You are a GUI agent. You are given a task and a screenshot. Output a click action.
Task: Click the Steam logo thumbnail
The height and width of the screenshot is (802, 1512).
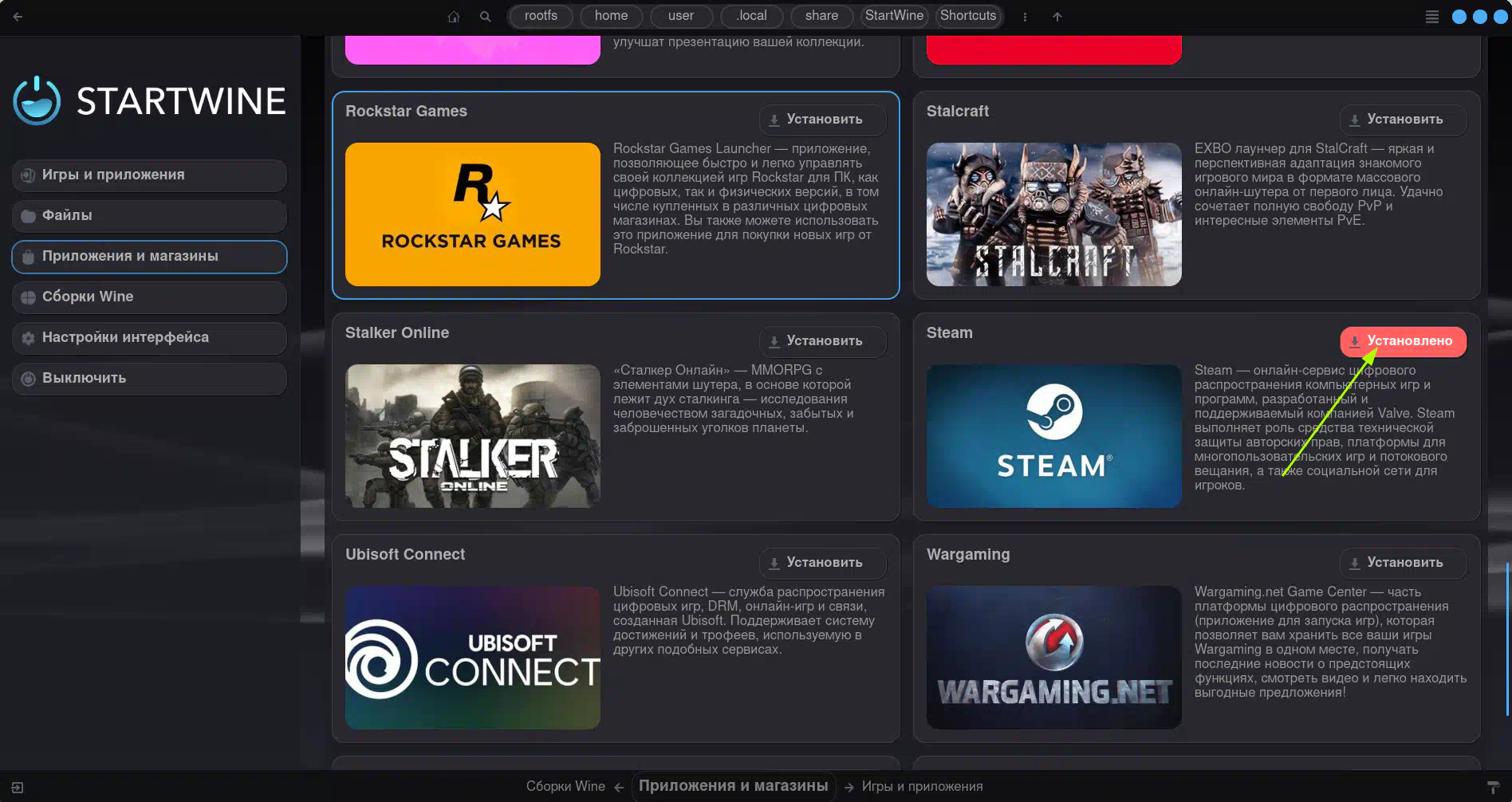(1054, 436)
